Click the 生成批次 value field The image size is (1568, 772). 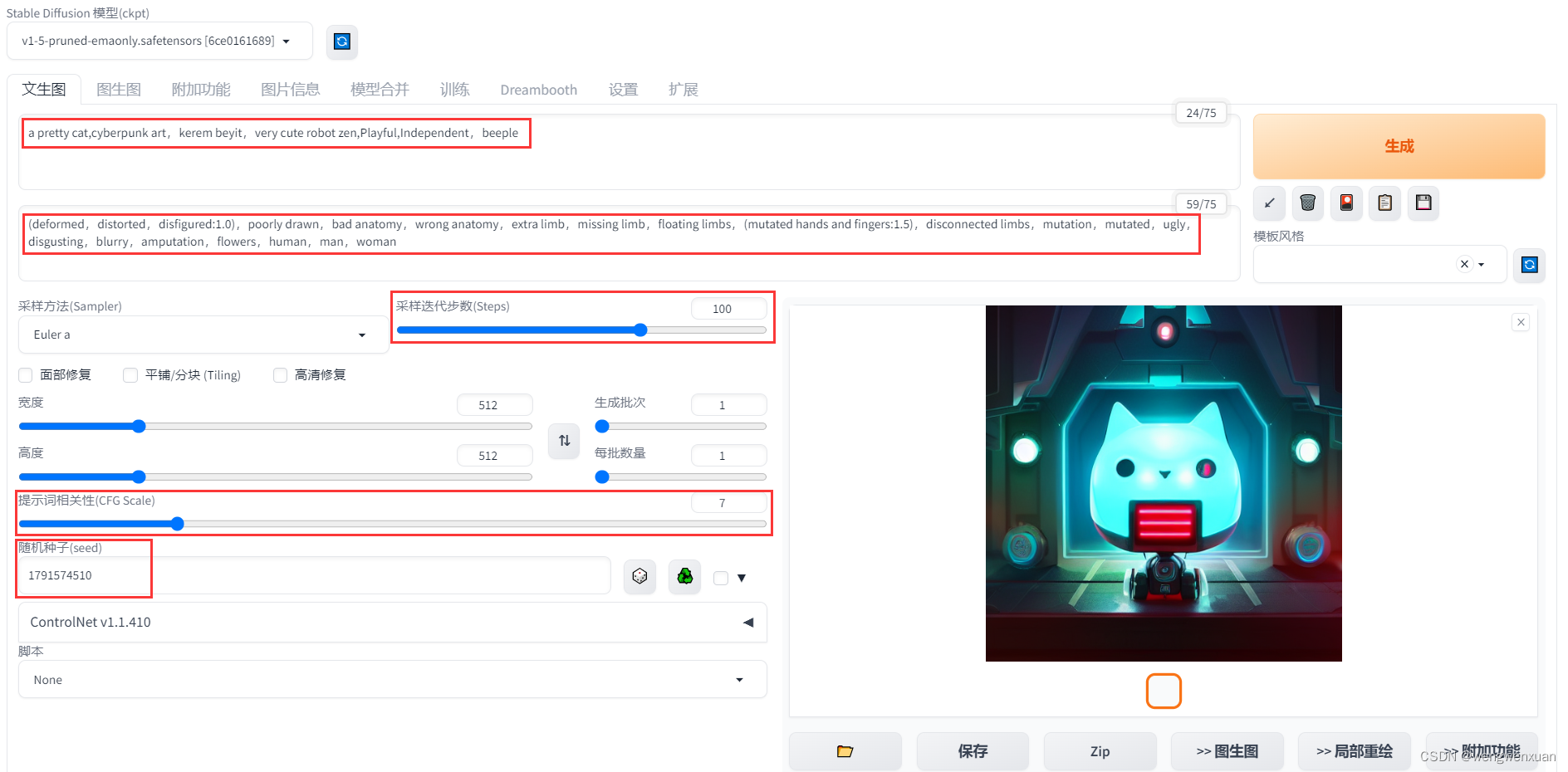728,405
